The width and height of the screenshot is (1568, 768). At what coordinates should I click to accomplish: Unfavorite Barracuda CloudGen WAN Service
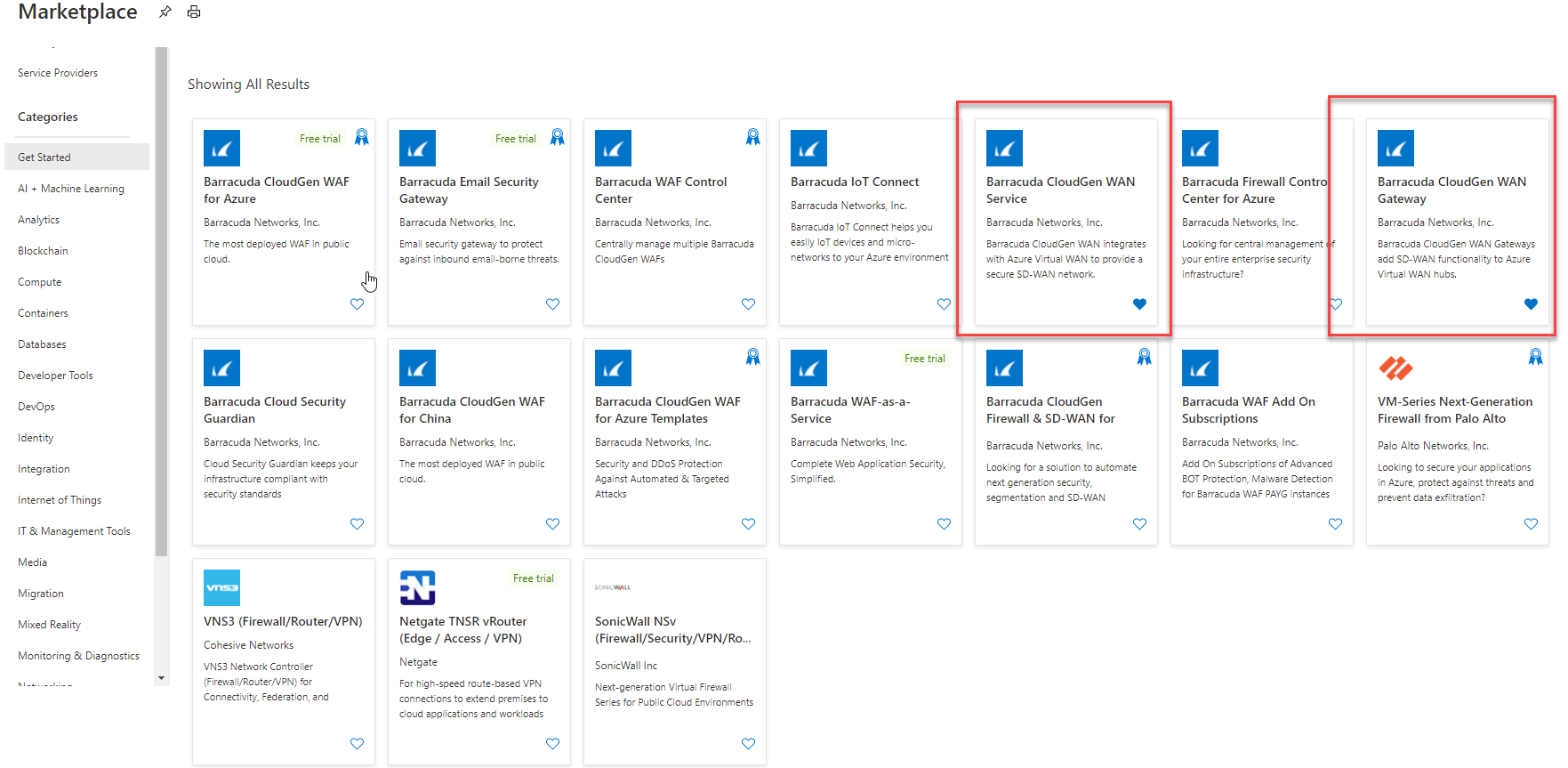click(x=1139, y=304)
